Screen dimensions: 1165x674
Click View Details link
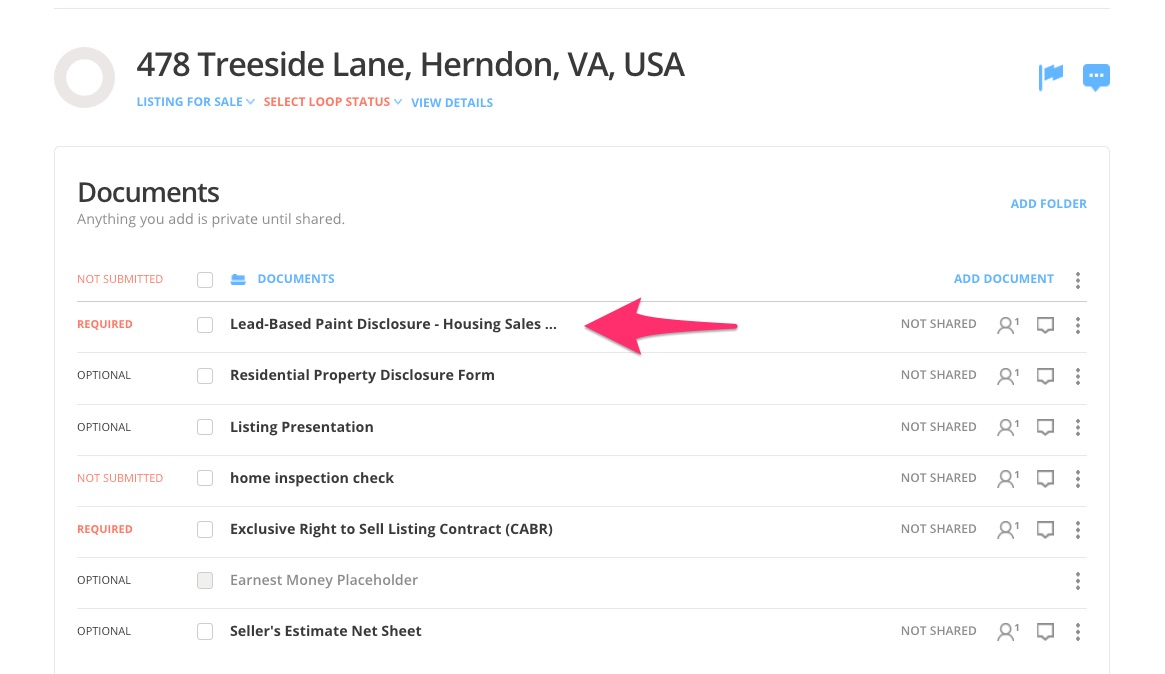(452, 102)
